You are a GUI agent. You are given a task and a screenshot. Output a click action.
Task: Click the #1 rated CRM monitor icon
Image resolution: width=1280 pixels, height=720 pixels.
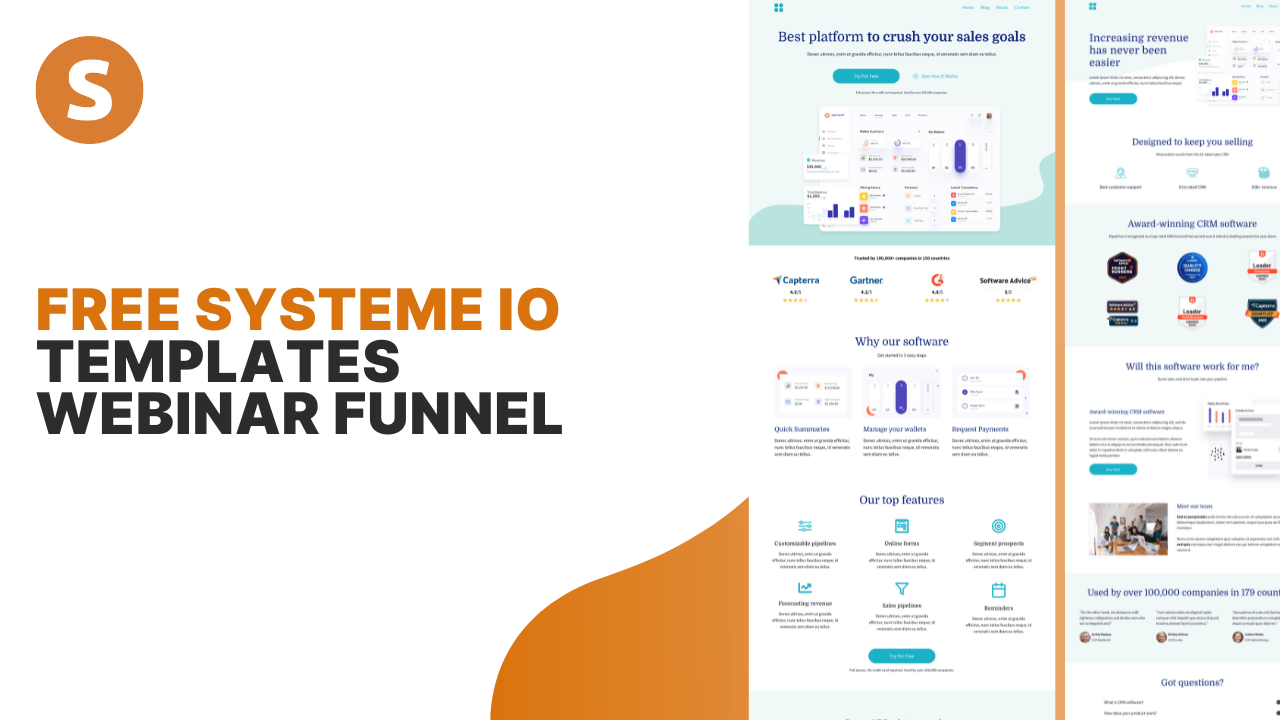pos(1192,172)
